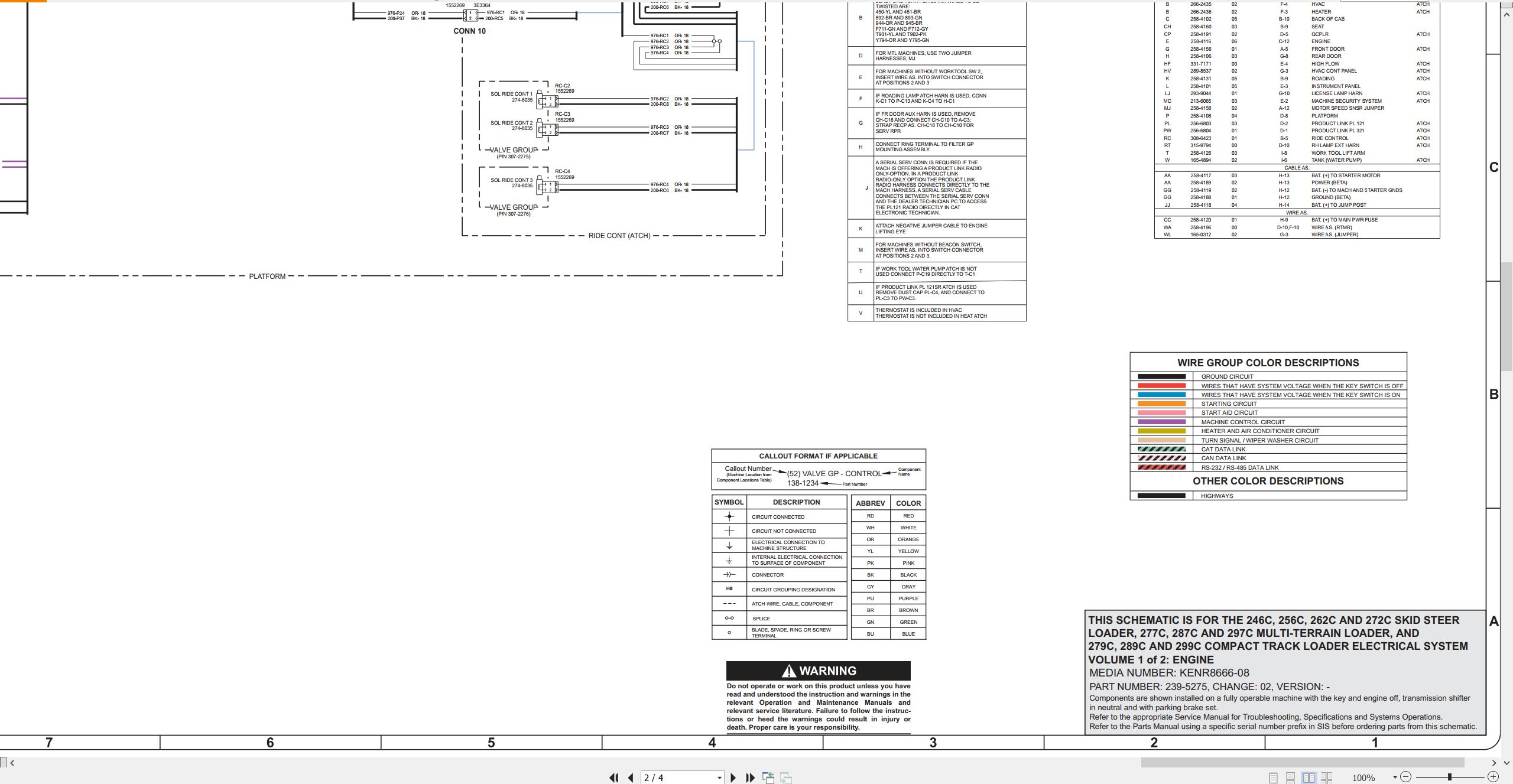This screenshot has width=1513, height=784.
Task: Click the ORANGE color abbreviation row
Action: (888, 539)
